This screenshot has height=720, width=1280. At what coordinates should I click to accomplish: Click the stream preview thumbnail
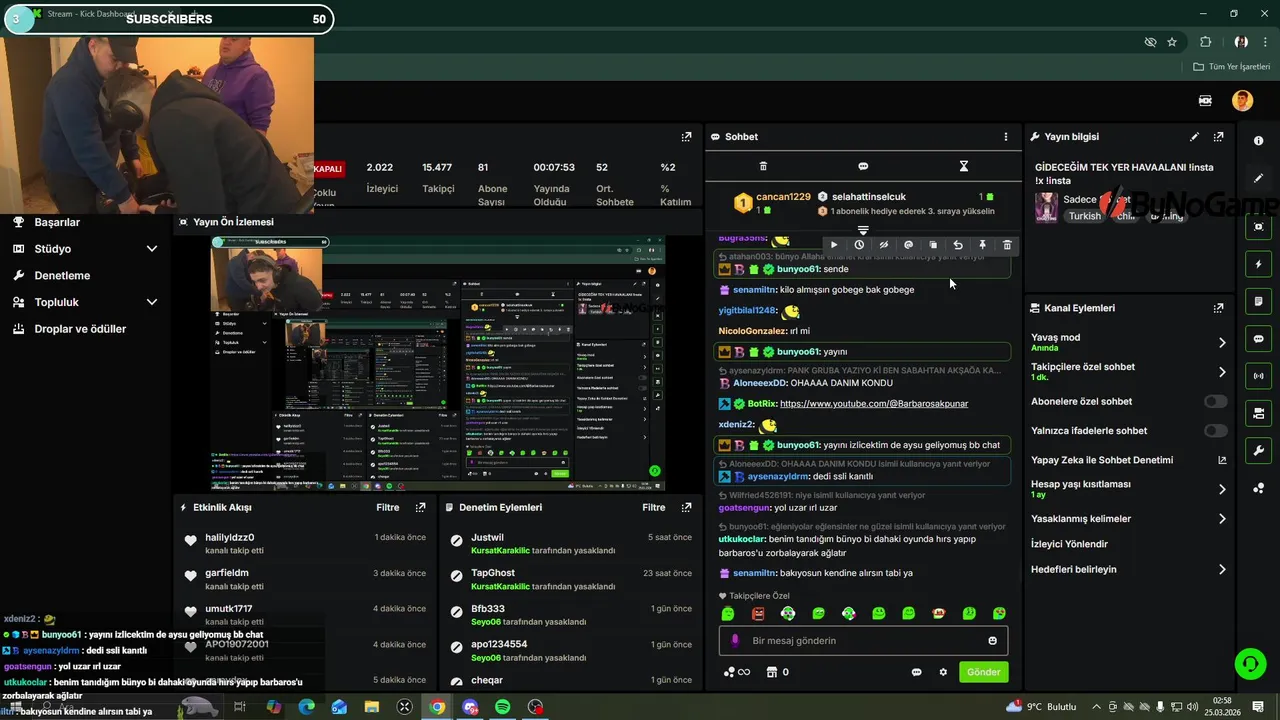coord(438,363)
